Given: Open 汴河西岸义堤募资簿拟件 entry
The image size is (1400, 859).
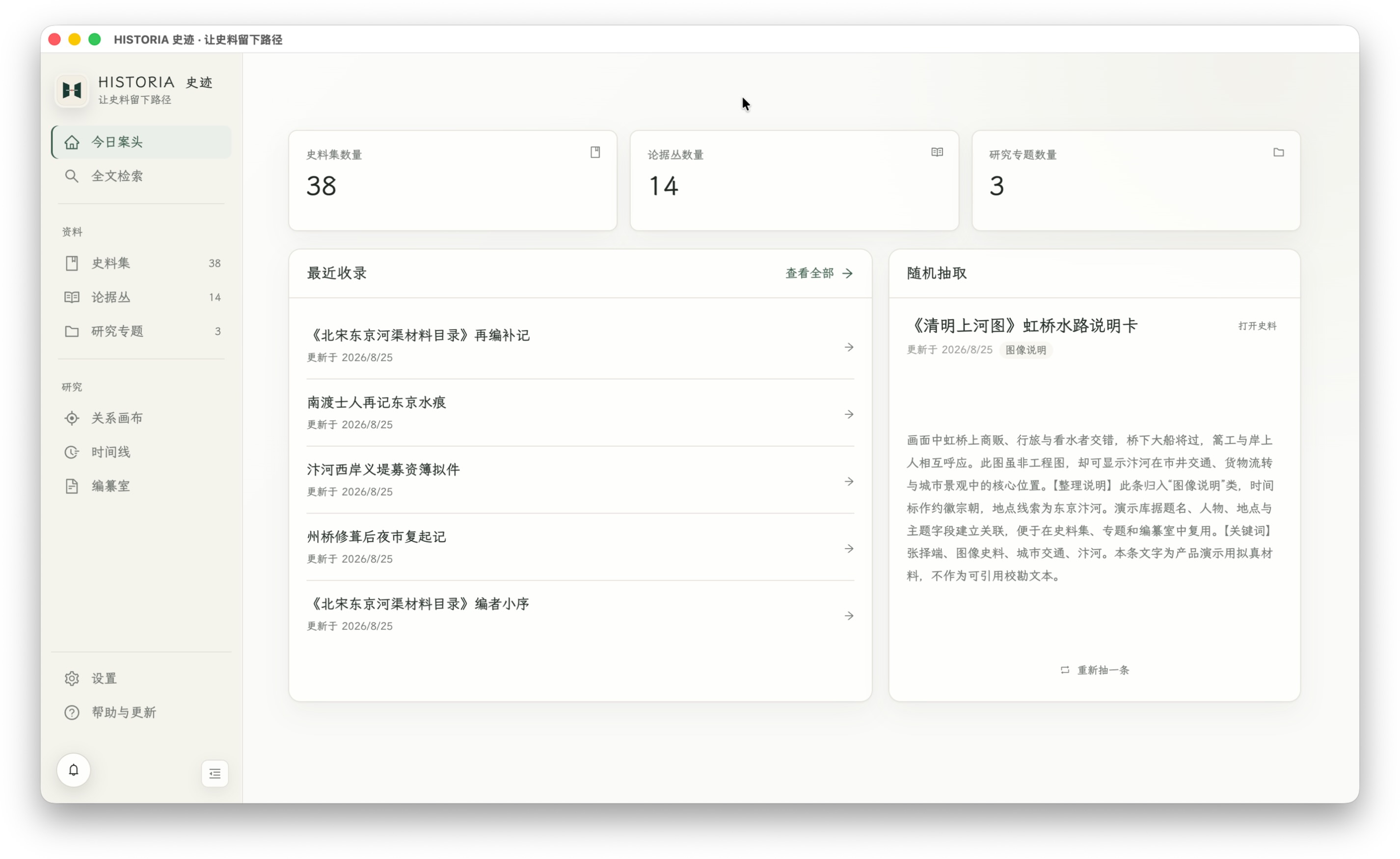Looking at the screenshot, I should [580, 480].
